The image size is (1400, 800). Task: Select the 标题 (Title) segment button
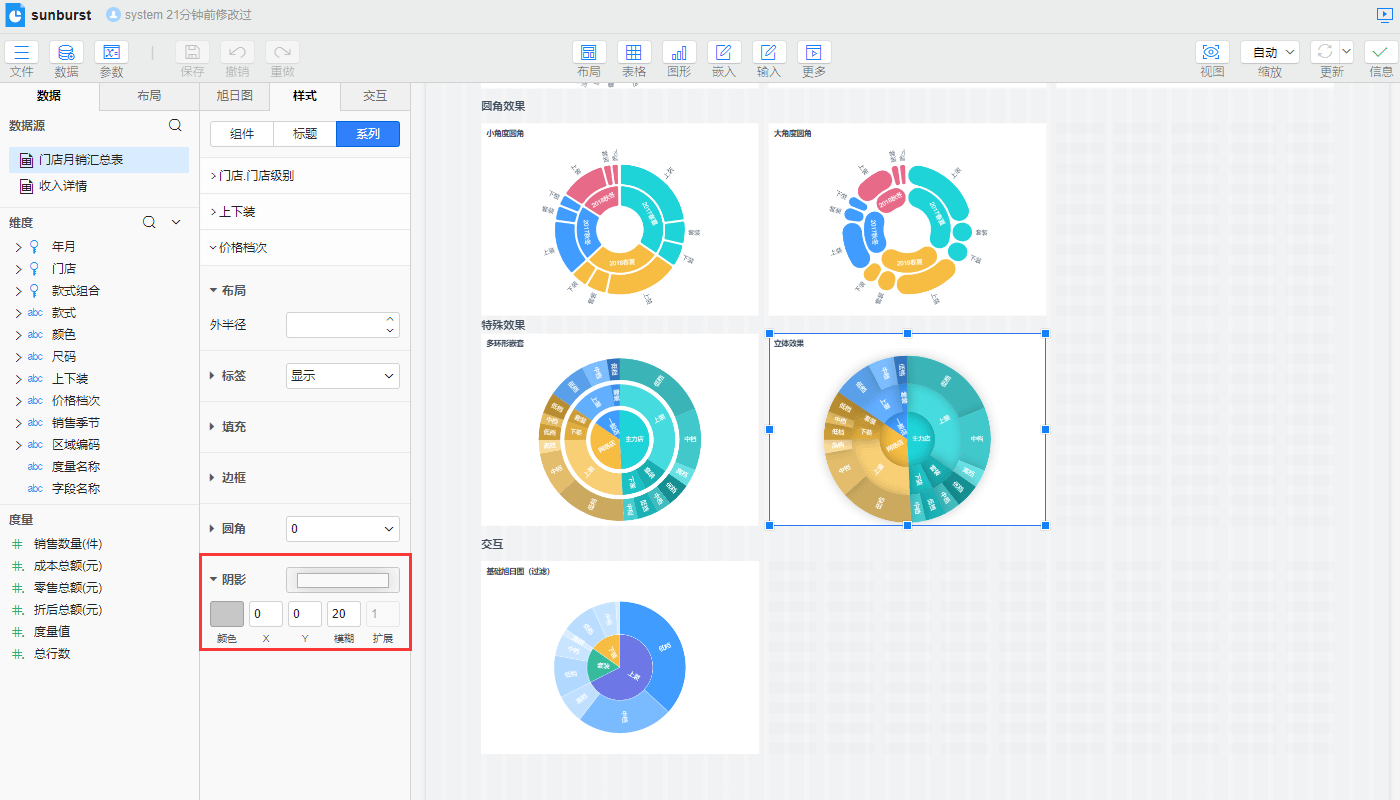coord(305,134)
